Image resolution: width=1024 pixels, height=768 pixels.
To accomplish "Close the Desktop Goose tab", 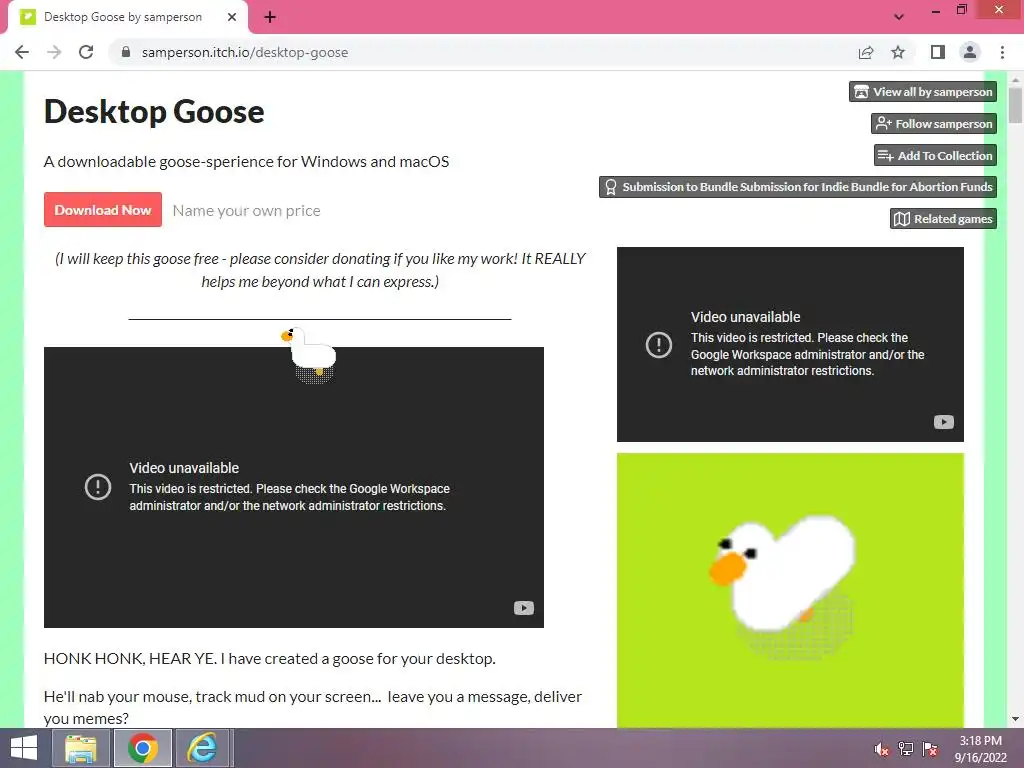I will tap(232, 17).
